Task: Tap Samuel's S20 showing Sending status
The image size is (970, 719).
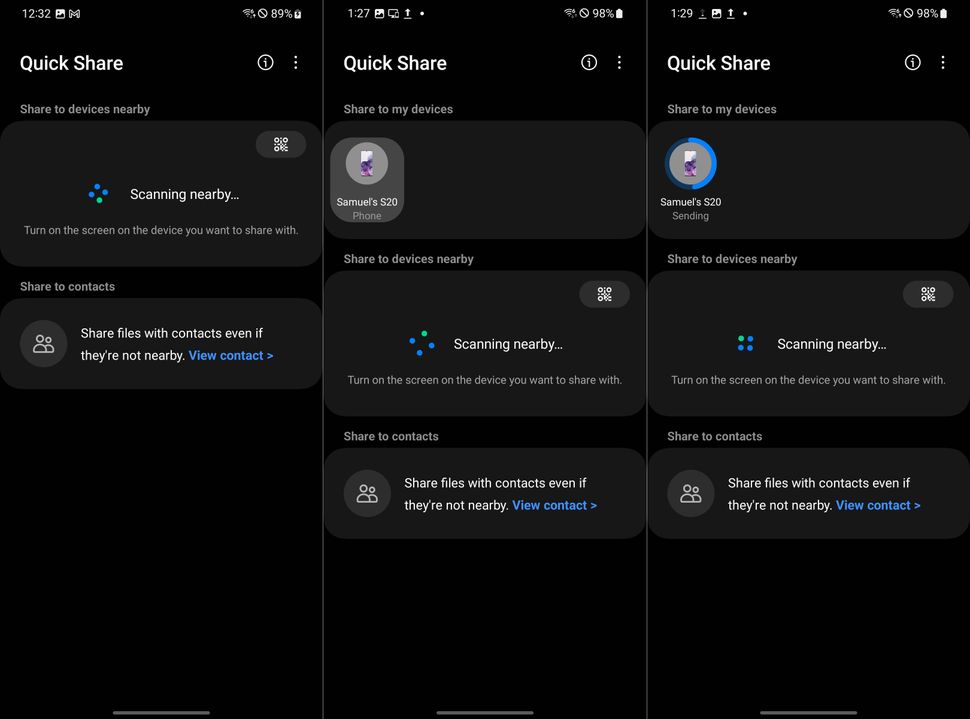Action: click(x=690, y=179)
